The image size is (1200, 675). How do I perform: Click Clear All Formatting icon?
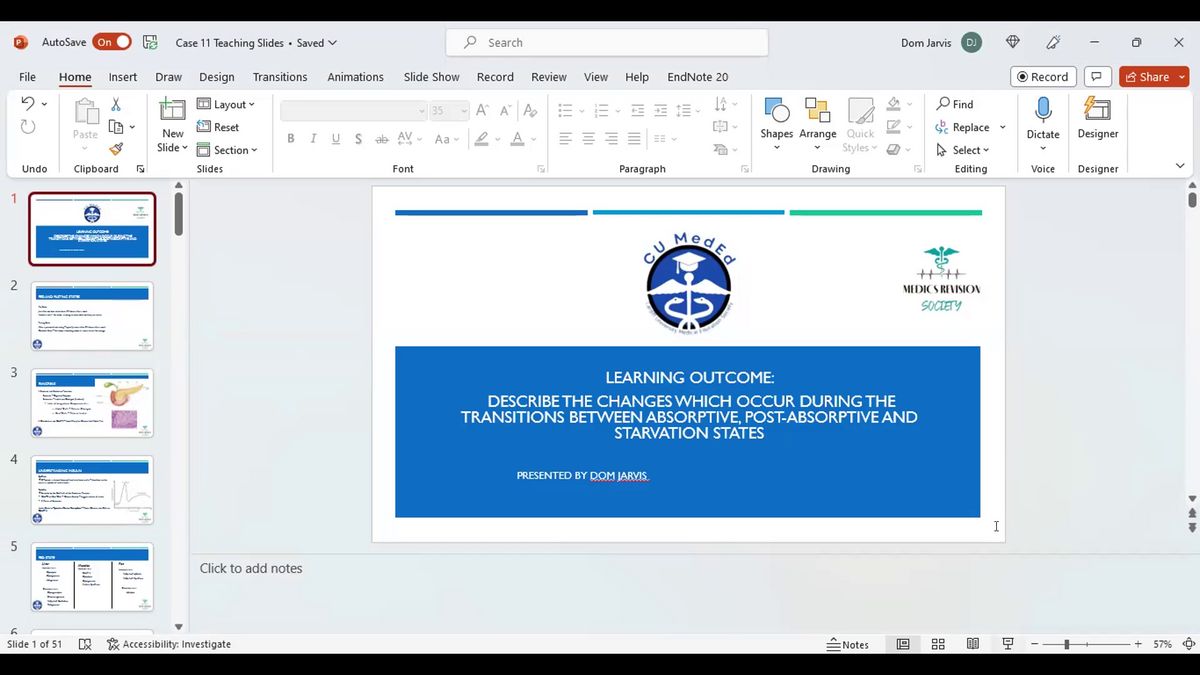click(x=531, y=110)
